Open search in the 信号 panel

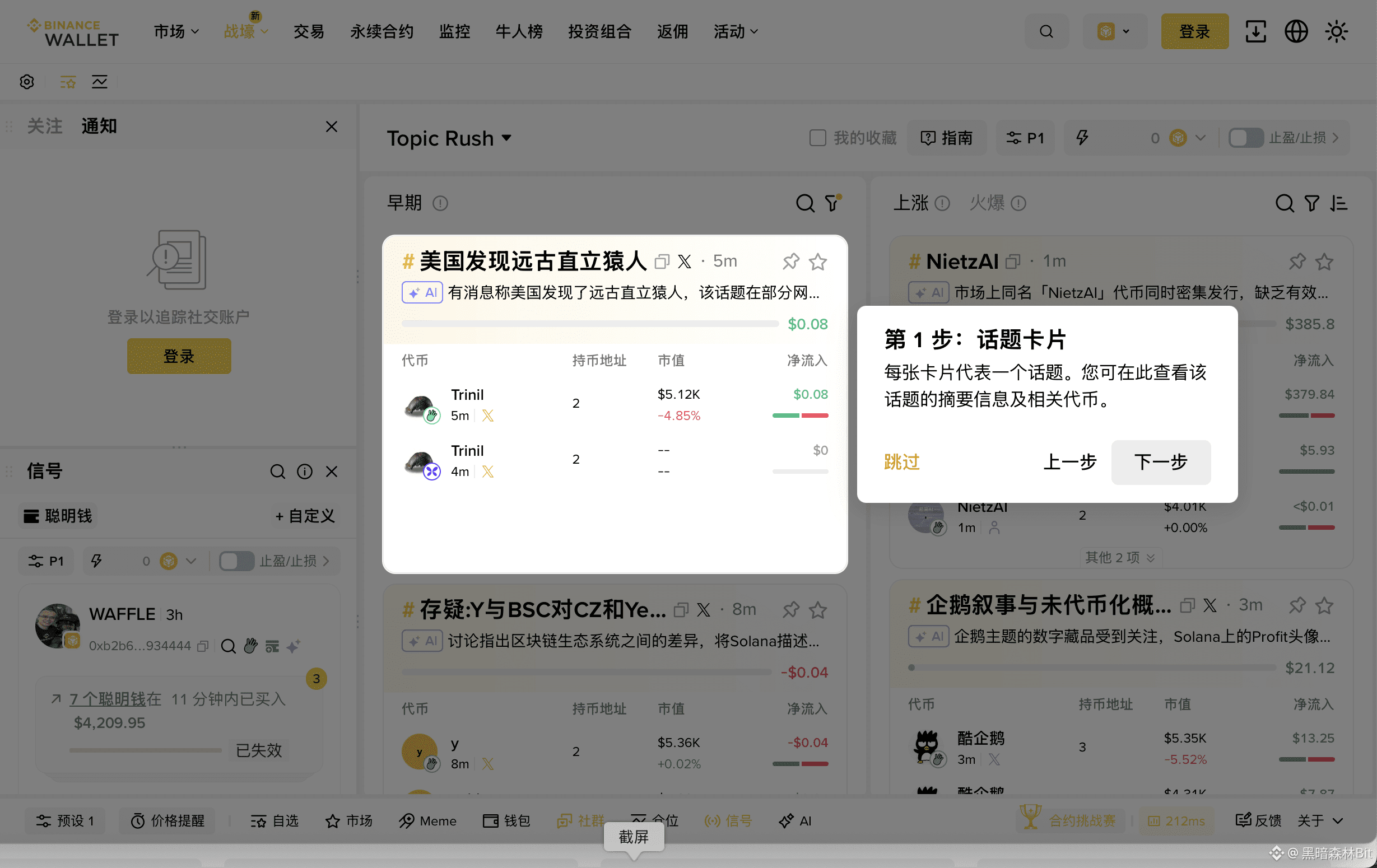pyautogui.click(x=277, y=471)
